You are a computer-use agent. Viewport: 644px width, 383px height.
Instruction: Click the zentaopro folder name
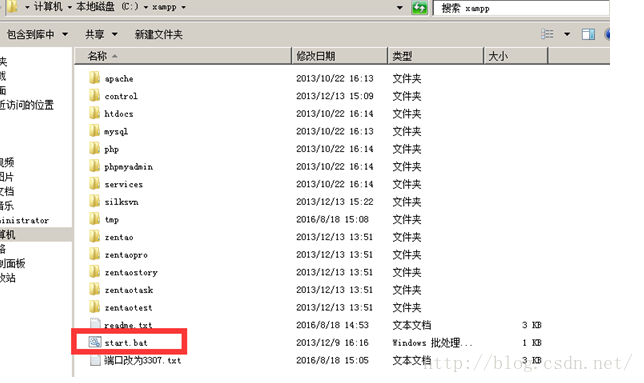tap(126, 255)
